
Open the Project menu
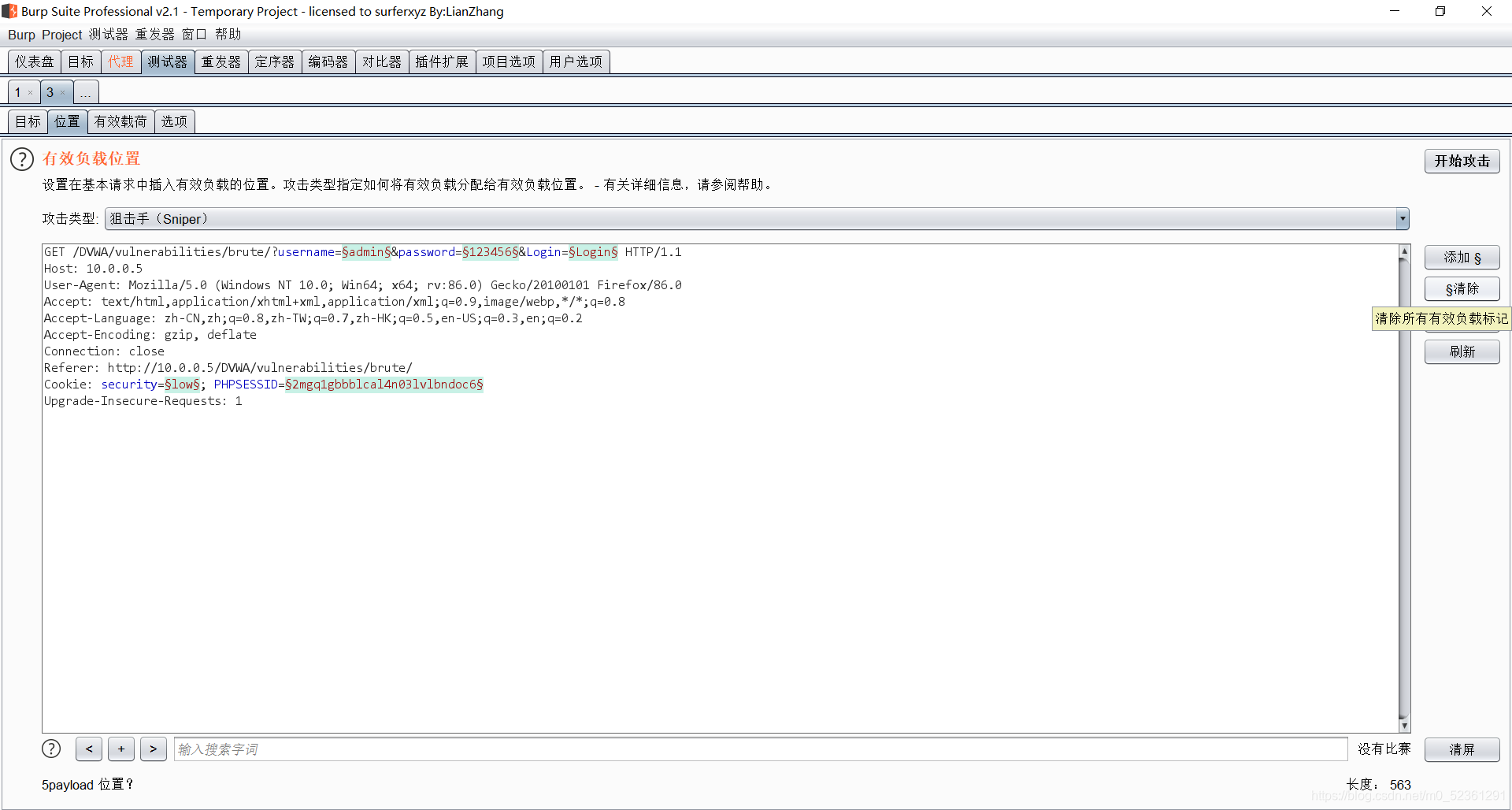pos(62,35)
